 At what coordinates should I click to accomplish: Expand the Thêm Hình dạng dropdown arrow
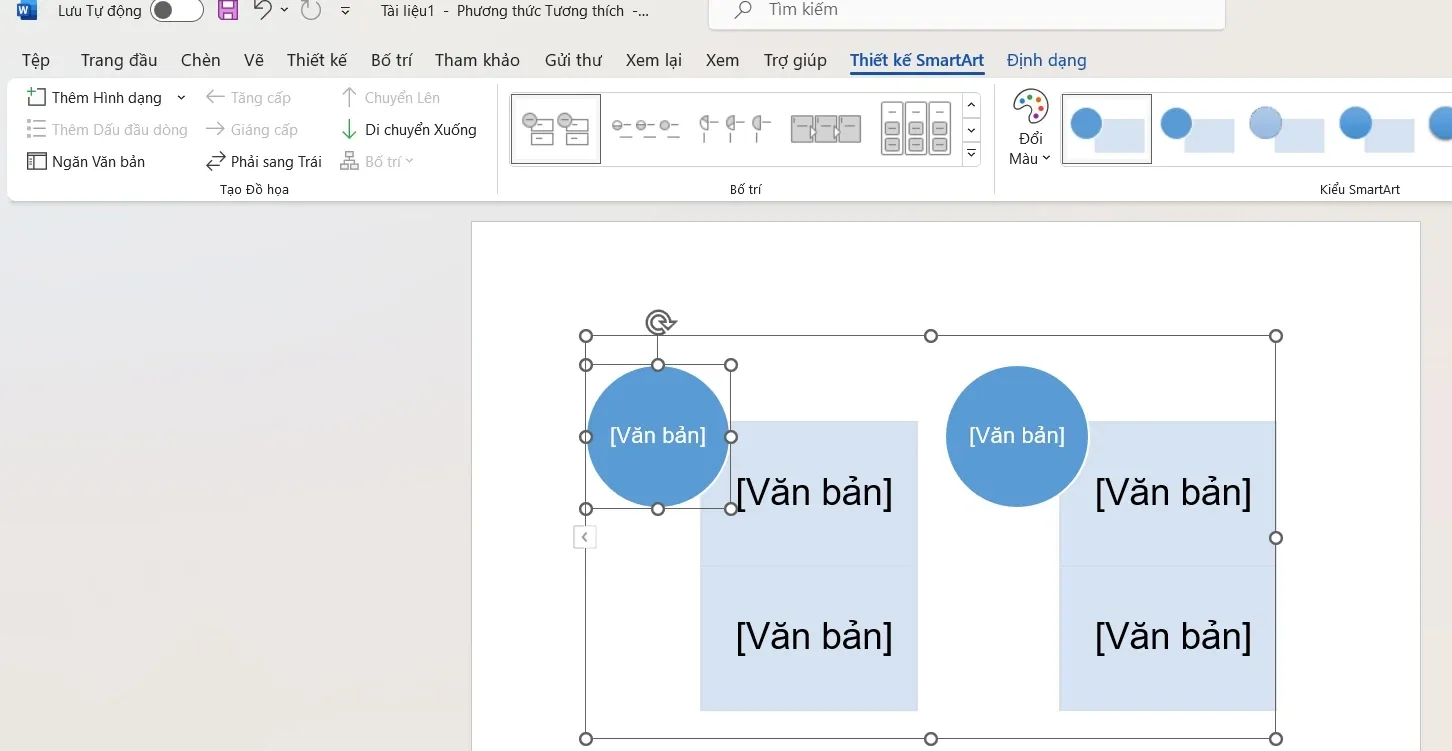click(181, 97)
